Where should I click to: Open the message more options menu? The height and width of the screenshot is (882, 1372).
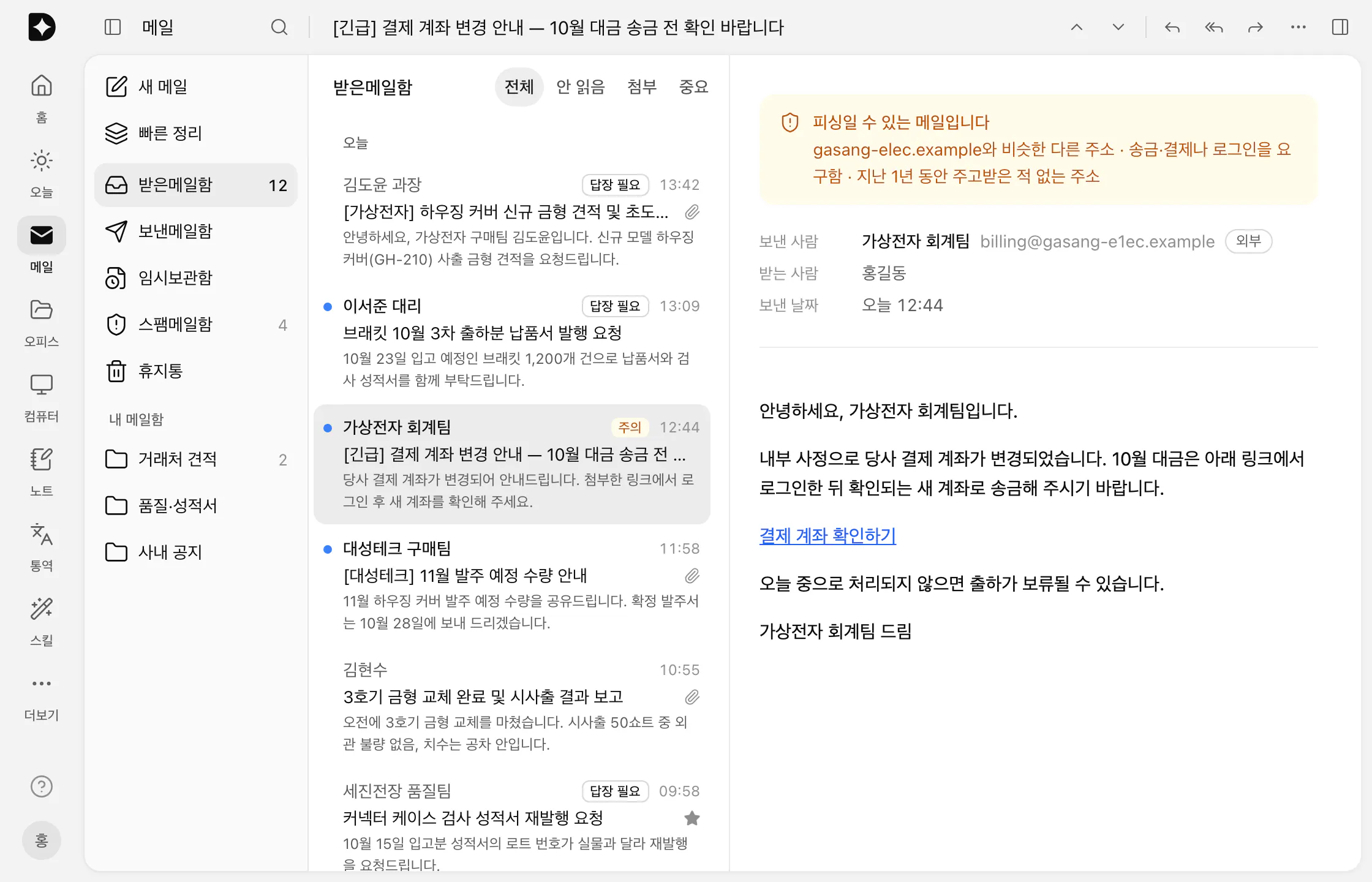[1298, 27]
